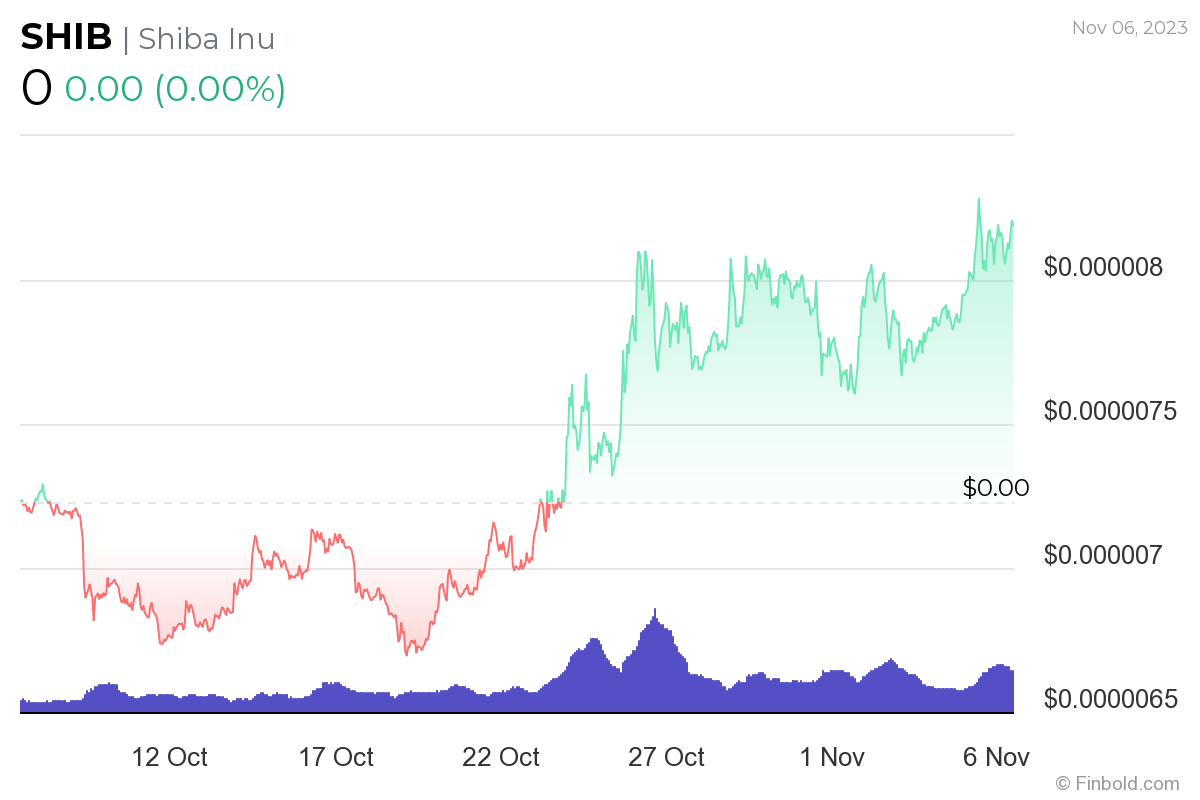Click the $0.0000075 price axis label
Viewport: 1200px width, 800px height.
point(1110,411)
